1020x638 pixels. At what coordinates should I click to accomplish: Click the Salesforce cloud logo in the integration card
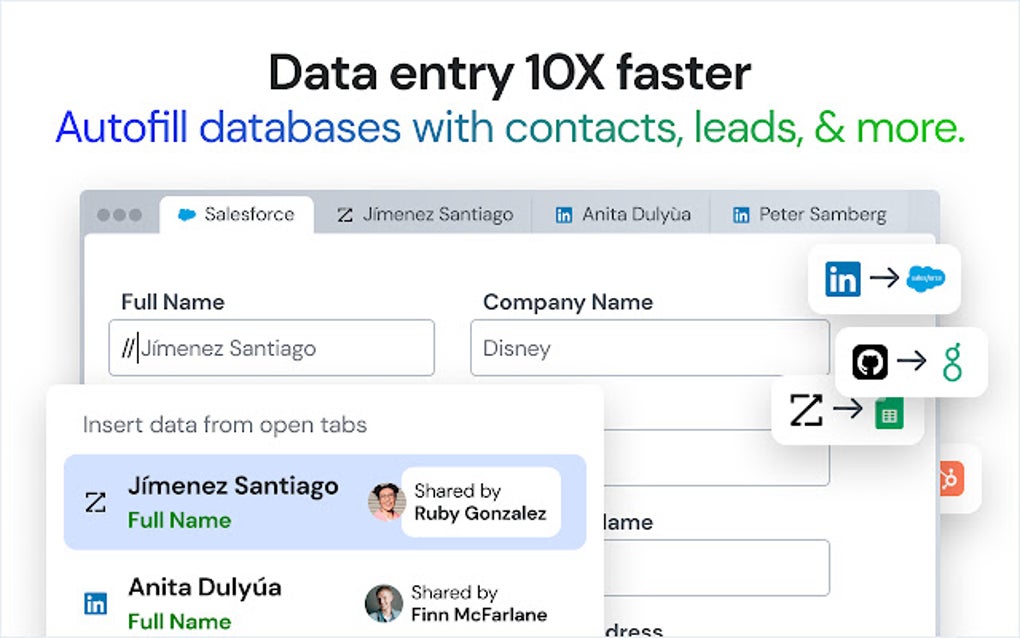926,278
